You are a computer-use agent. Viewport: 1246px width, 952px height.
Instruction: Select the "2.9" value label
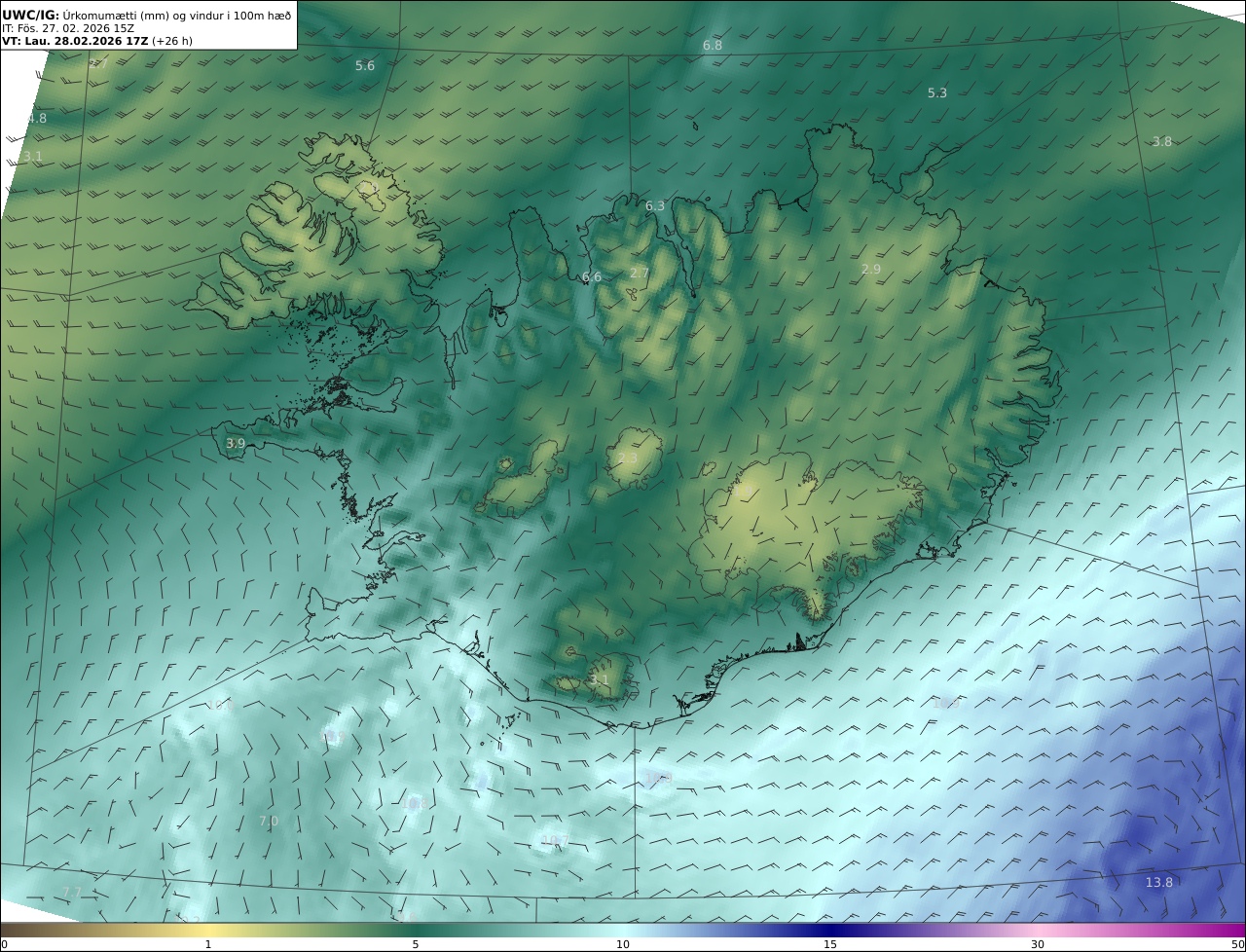[x=871, y=269]
